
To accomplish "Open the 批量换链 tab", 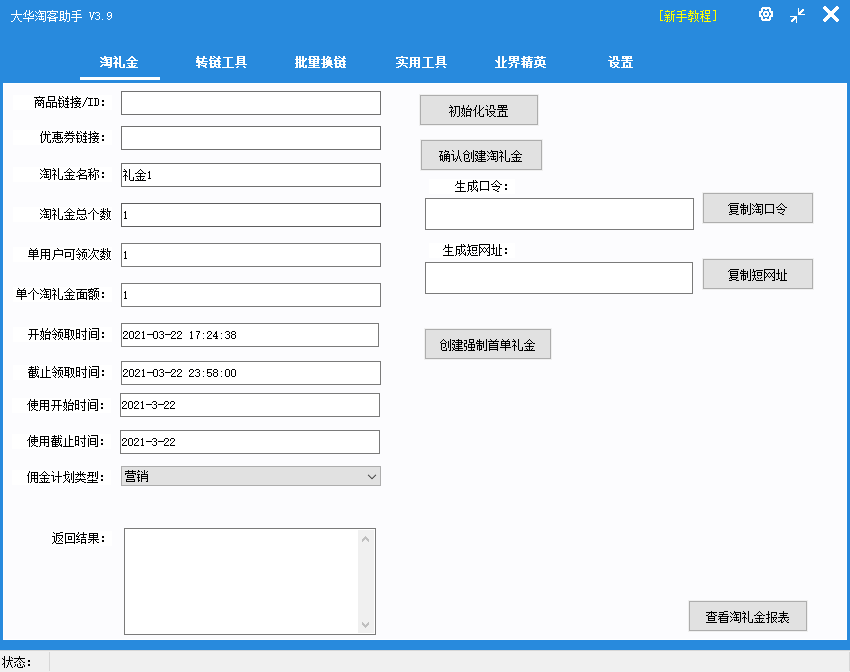I will (320, 62).
